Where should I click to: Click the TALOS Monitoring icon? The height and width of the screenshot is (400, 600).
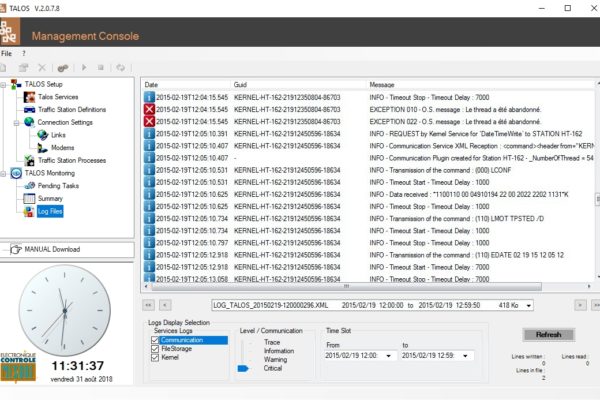[16, 173]
